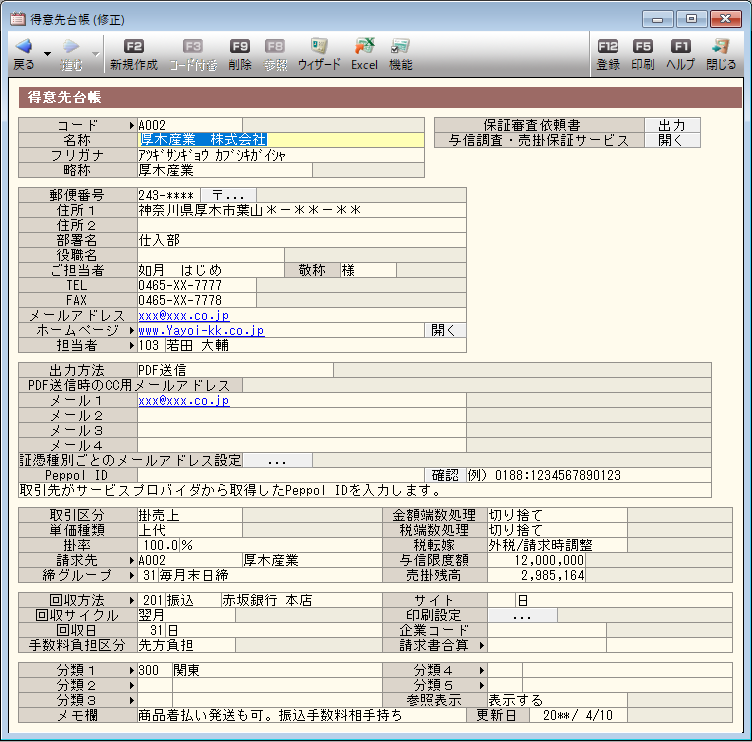The height and width of the screenshot is (742, 752).
Task: Open the dropdown arrow beside 戻る
Action: [47, 54]
